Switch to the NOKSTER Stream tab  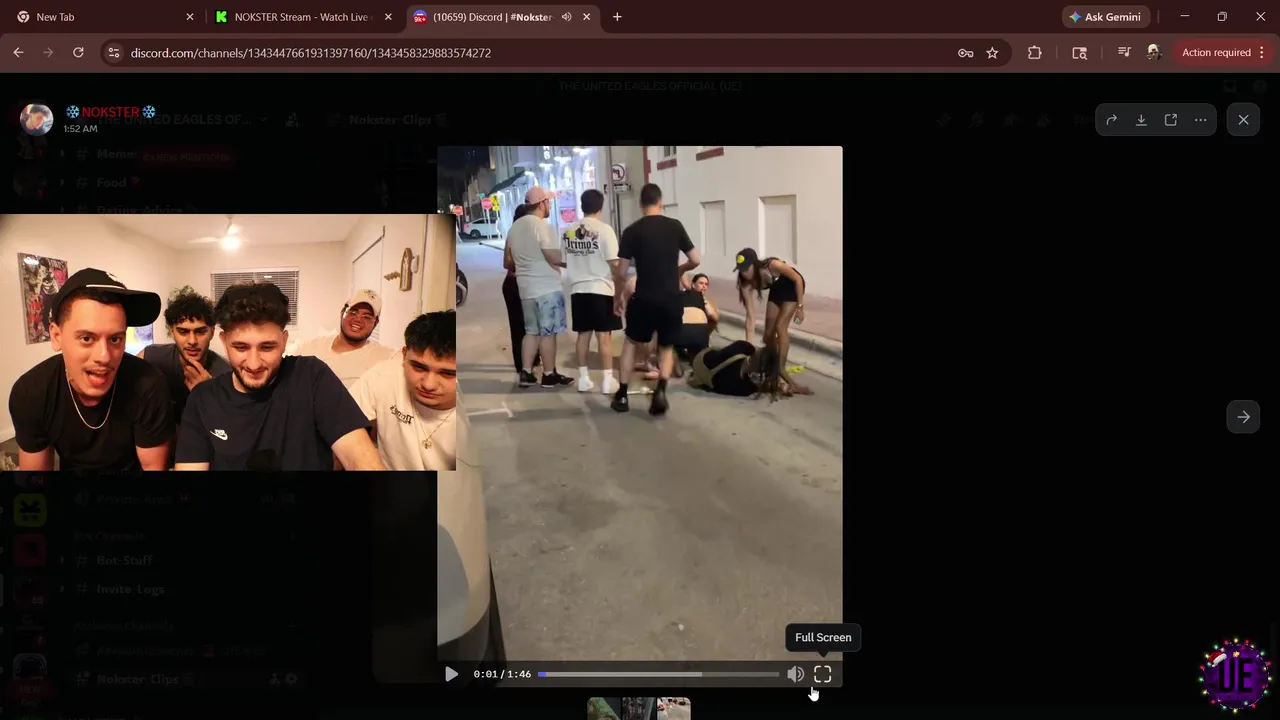click(302, 17)
